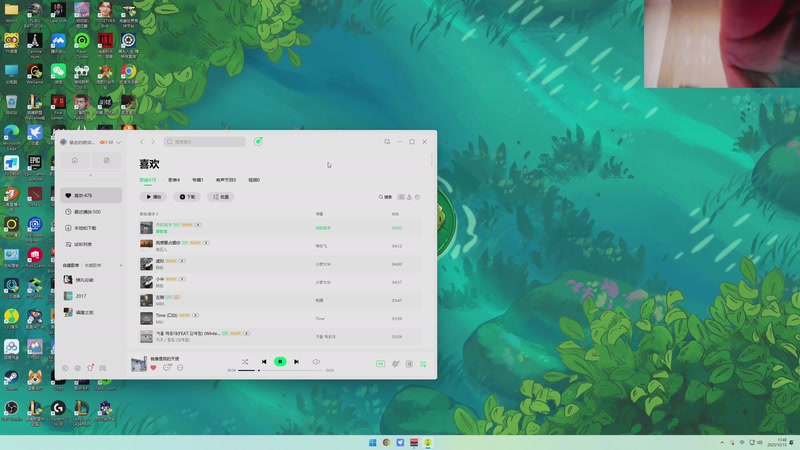Open the play queue list icon
The height and width of the screenshot is (450, 800).
tap(423, 364)
